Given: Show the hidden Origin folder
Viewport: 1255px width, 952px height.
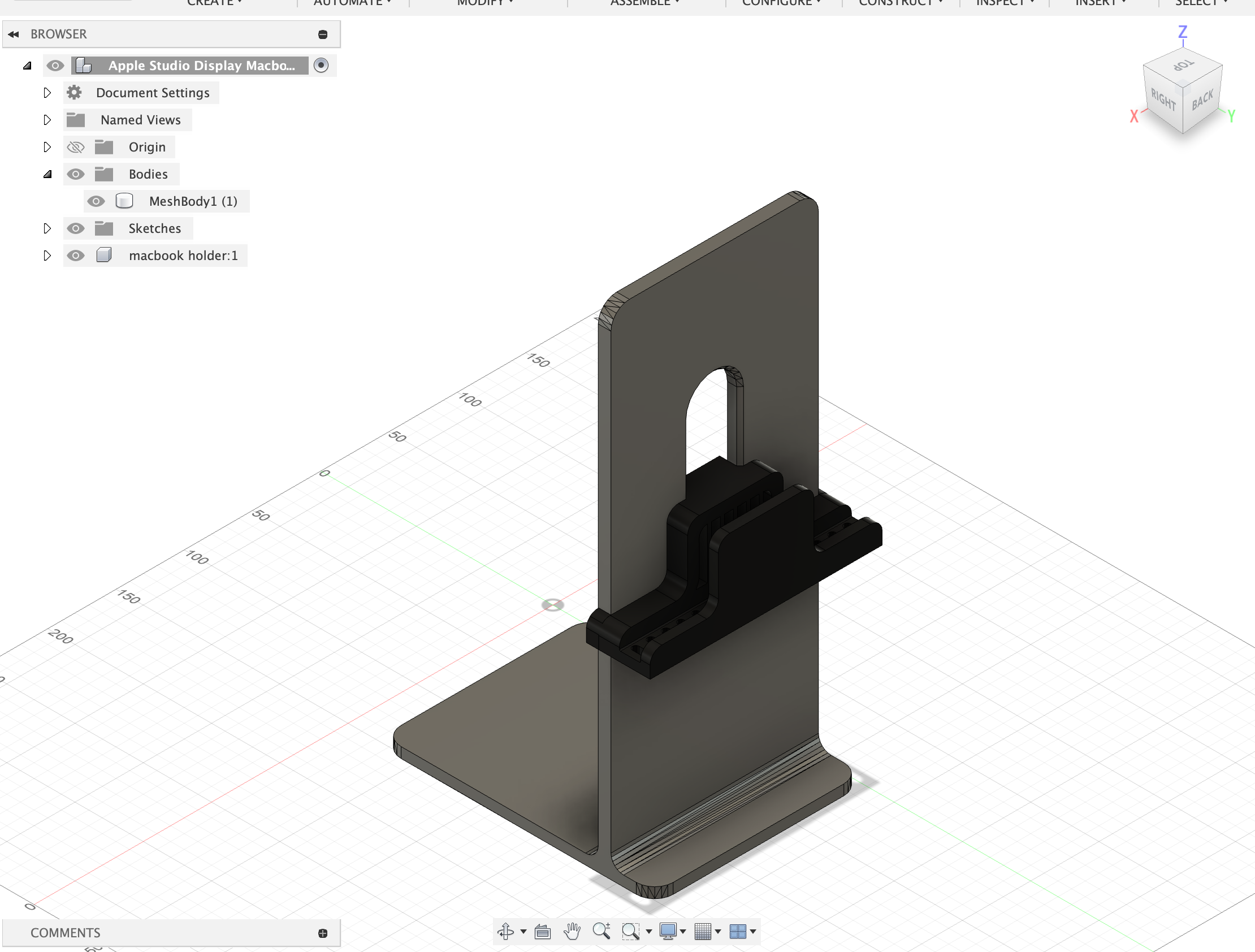Looking at the screenshot, I should tap(75, 147).
